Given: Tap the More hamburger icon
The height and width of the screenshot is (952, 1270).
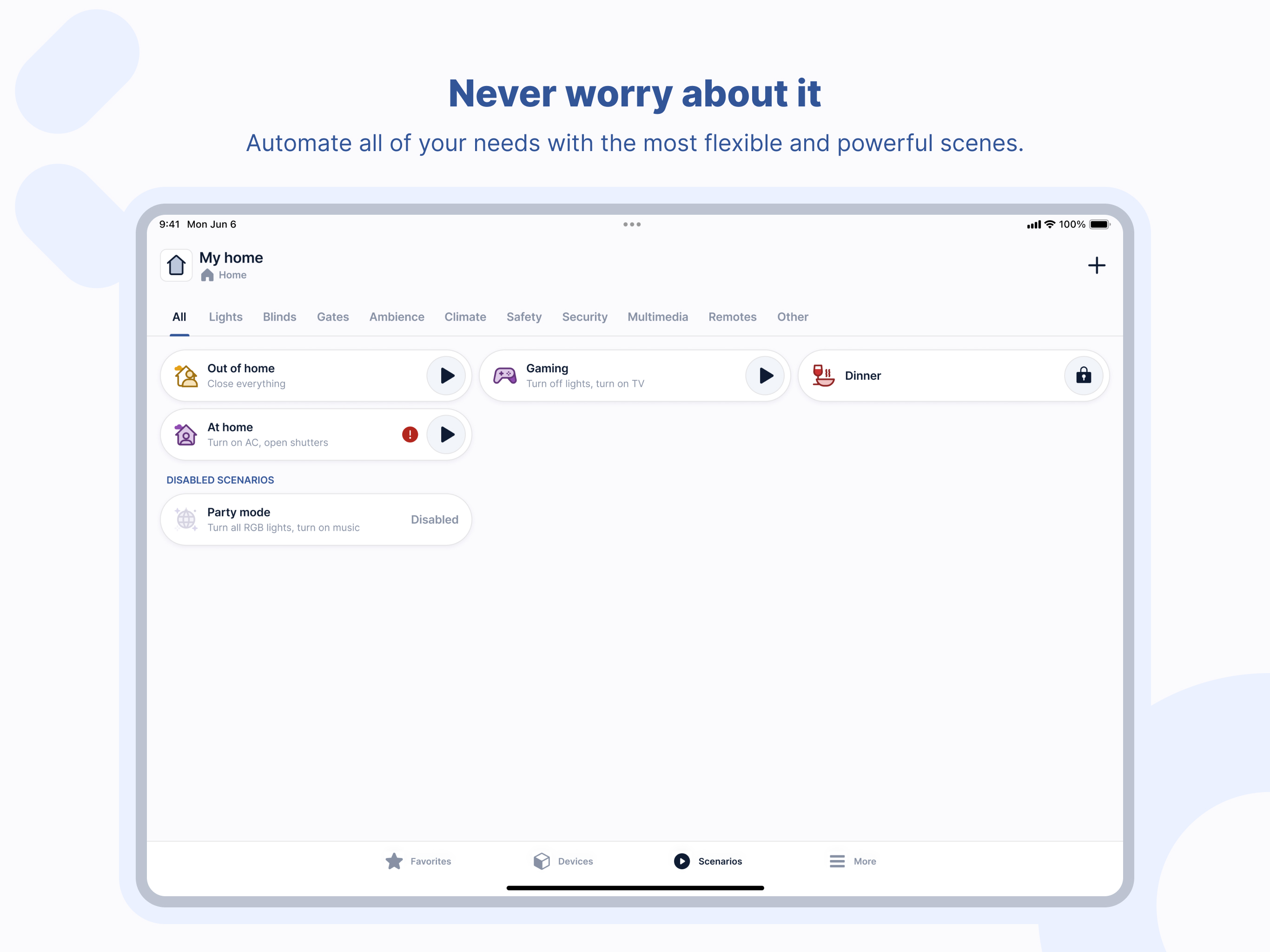Looking at the screenshot, I should [x=837, y=861].
